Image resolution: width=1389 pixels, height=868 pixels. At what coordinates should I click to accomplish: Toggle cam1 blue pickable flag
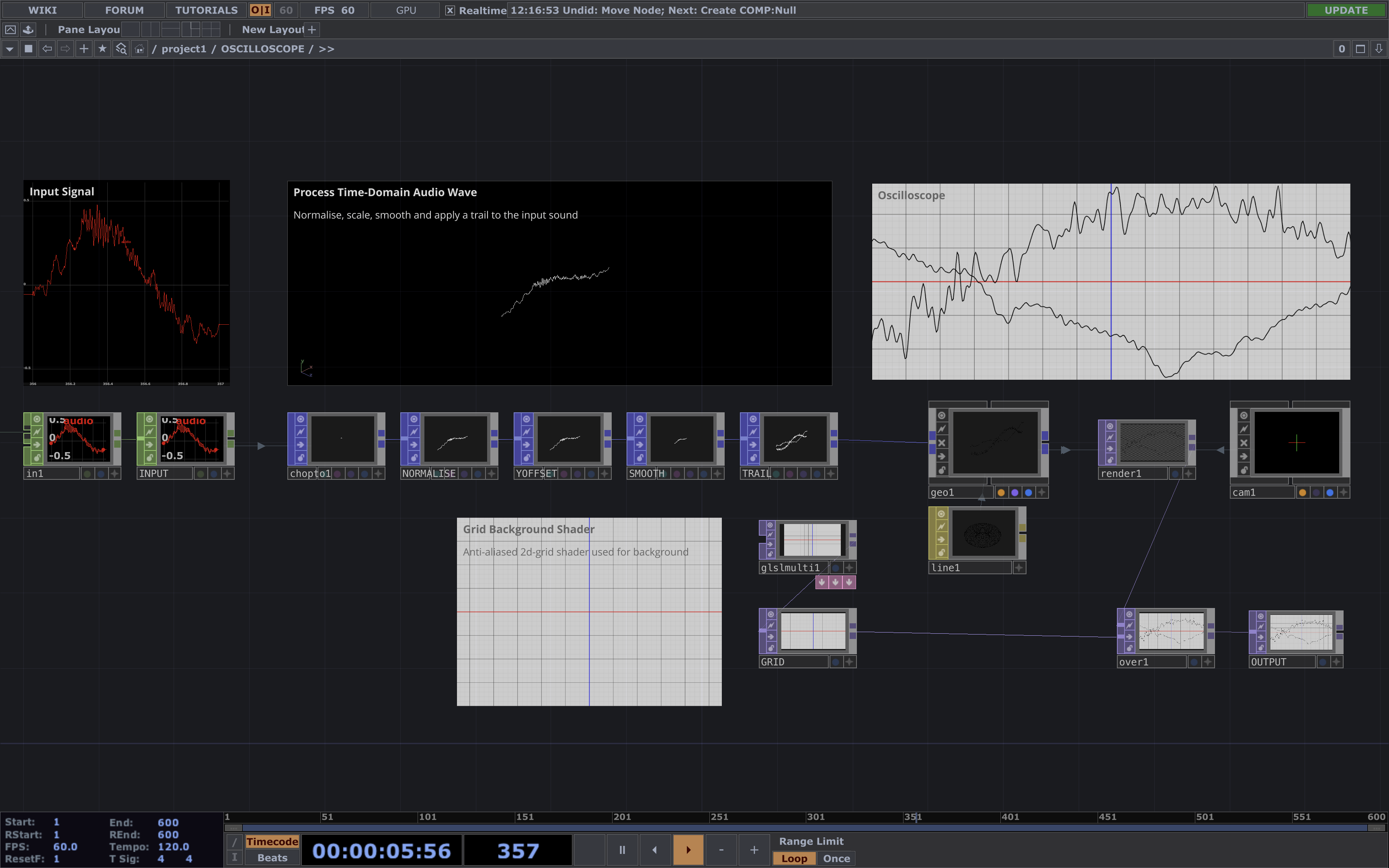[1330, 493]
